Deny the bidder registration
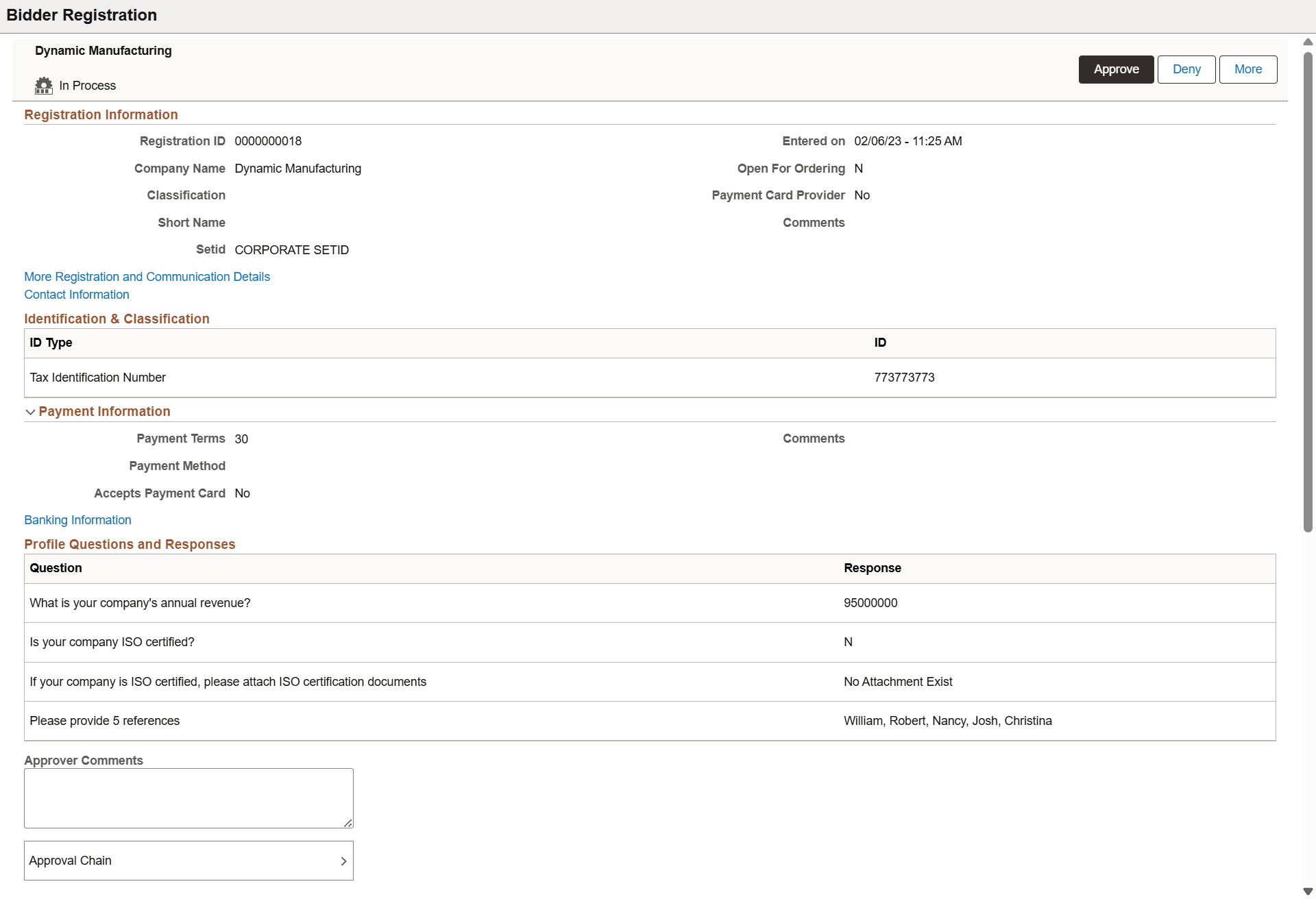This screenshot has height=899, width=1316. (x=1186, y=69)
